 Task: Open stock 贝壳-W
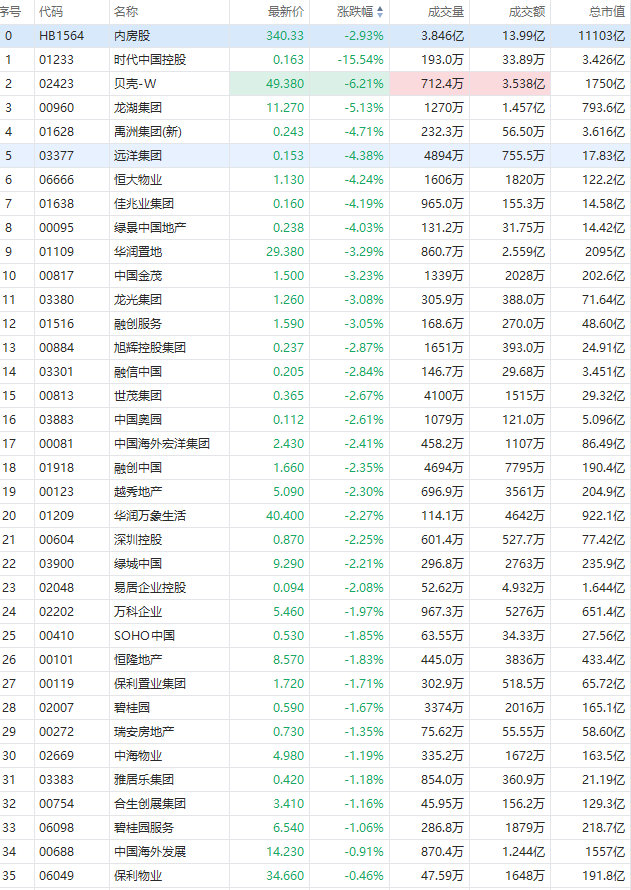point(135,83)
